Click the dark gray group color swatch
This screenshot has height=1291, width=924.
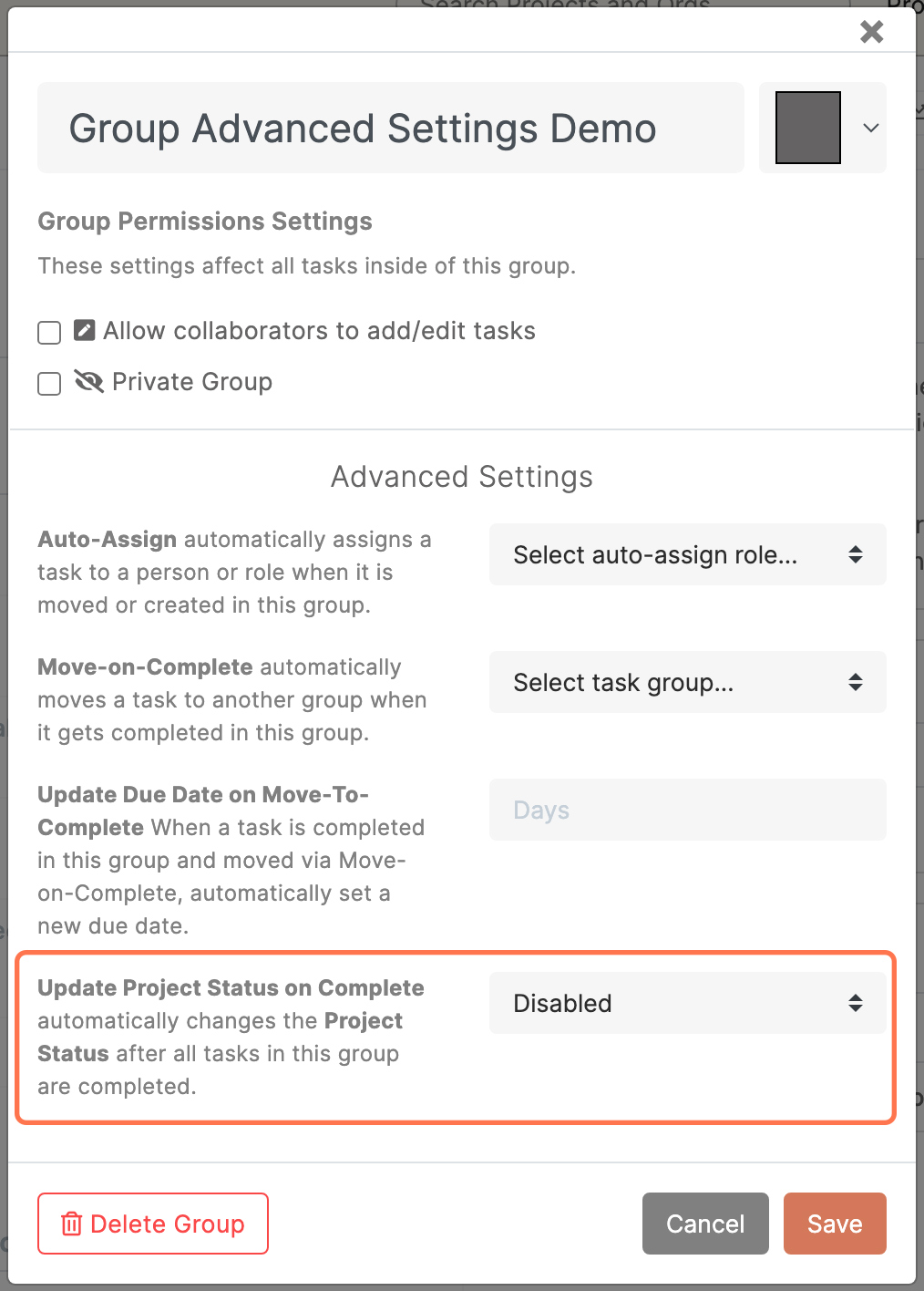click(x=808, y=128)
